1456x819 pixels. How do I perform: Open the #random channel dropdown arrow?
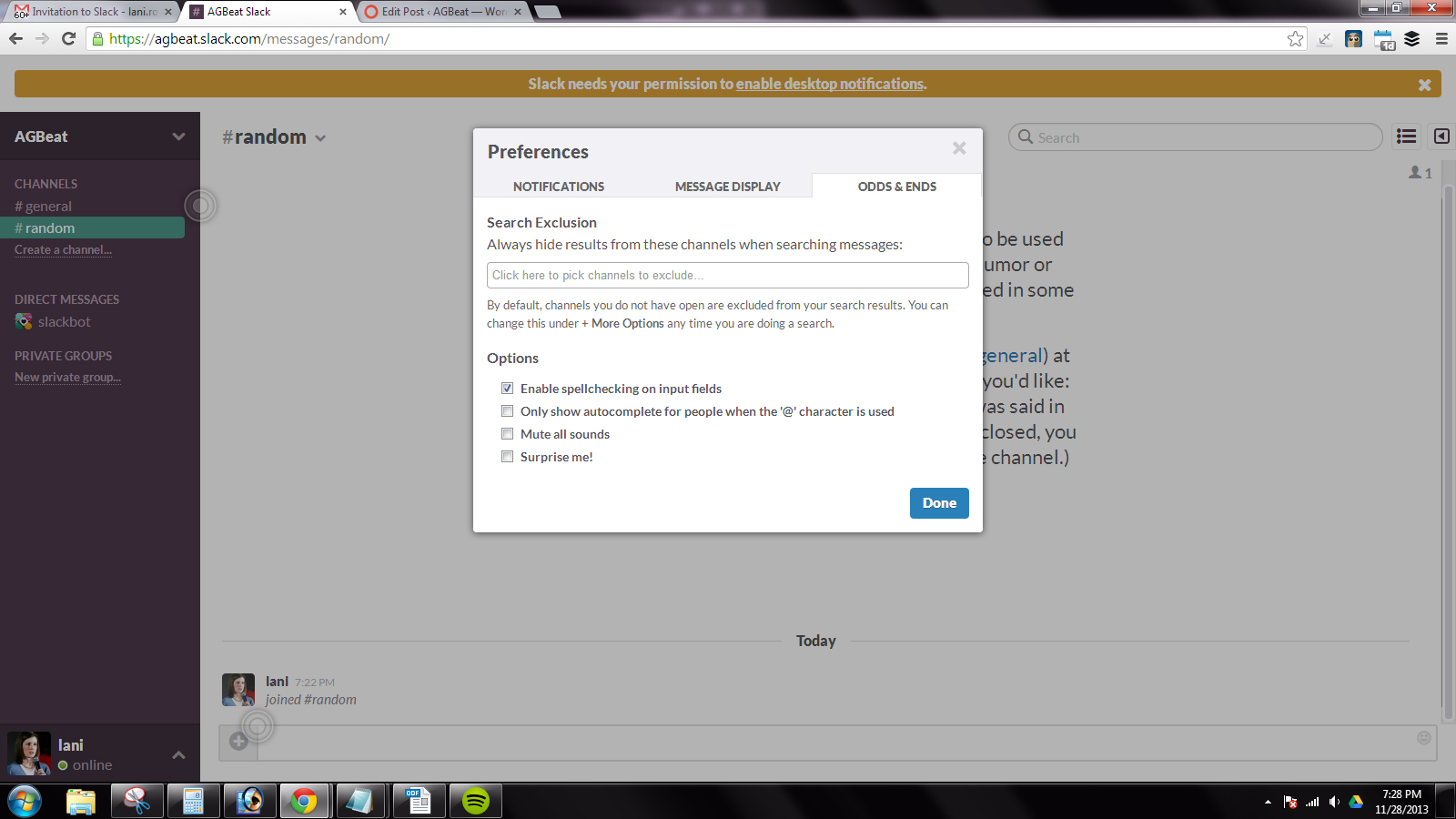pos(320,138)
